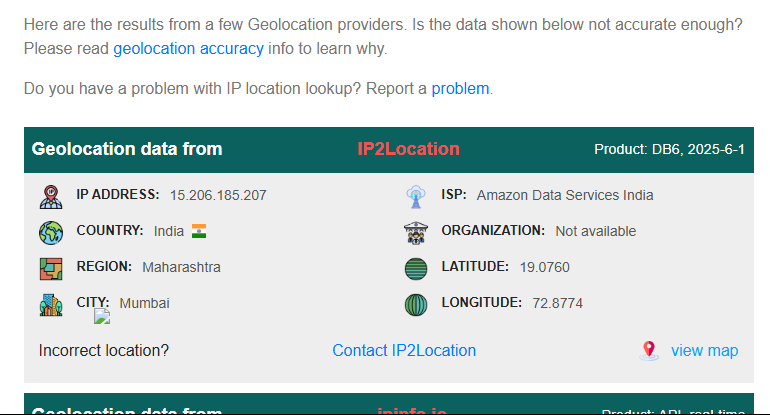Click the organization value Not available
This screenshot has height=415, width=770.
[596, 231]
